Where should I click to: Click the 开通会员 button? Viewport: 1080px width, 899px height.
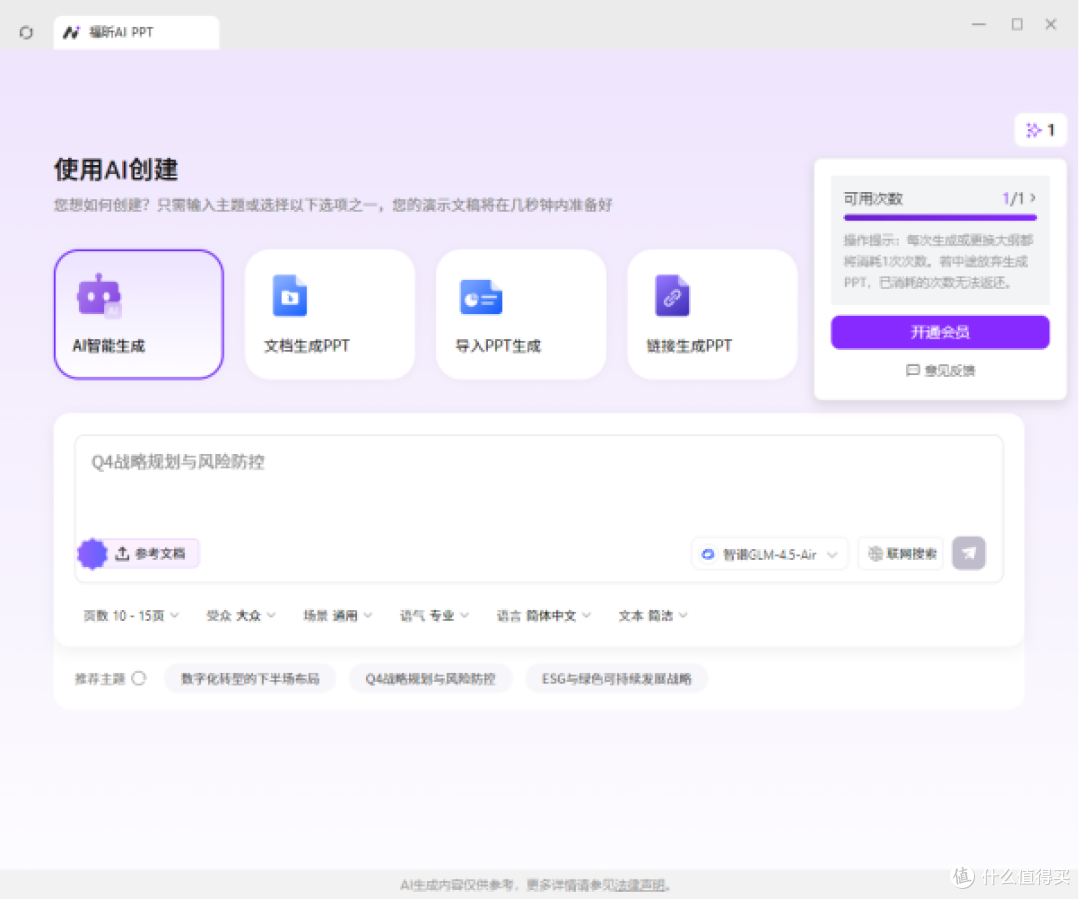point(940,333)
